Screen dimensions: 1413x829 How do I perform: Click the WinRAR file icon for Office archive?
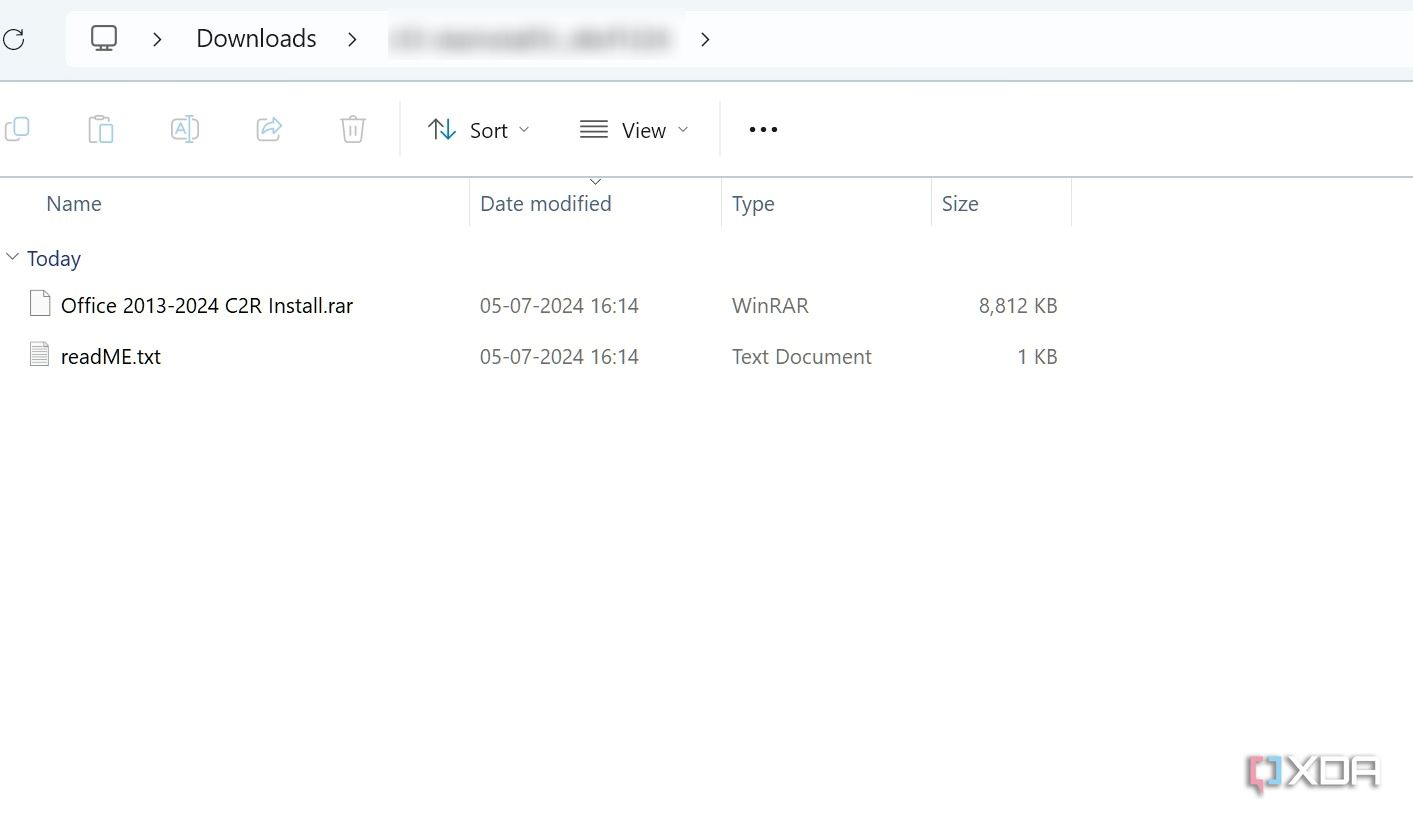(39, 303)
